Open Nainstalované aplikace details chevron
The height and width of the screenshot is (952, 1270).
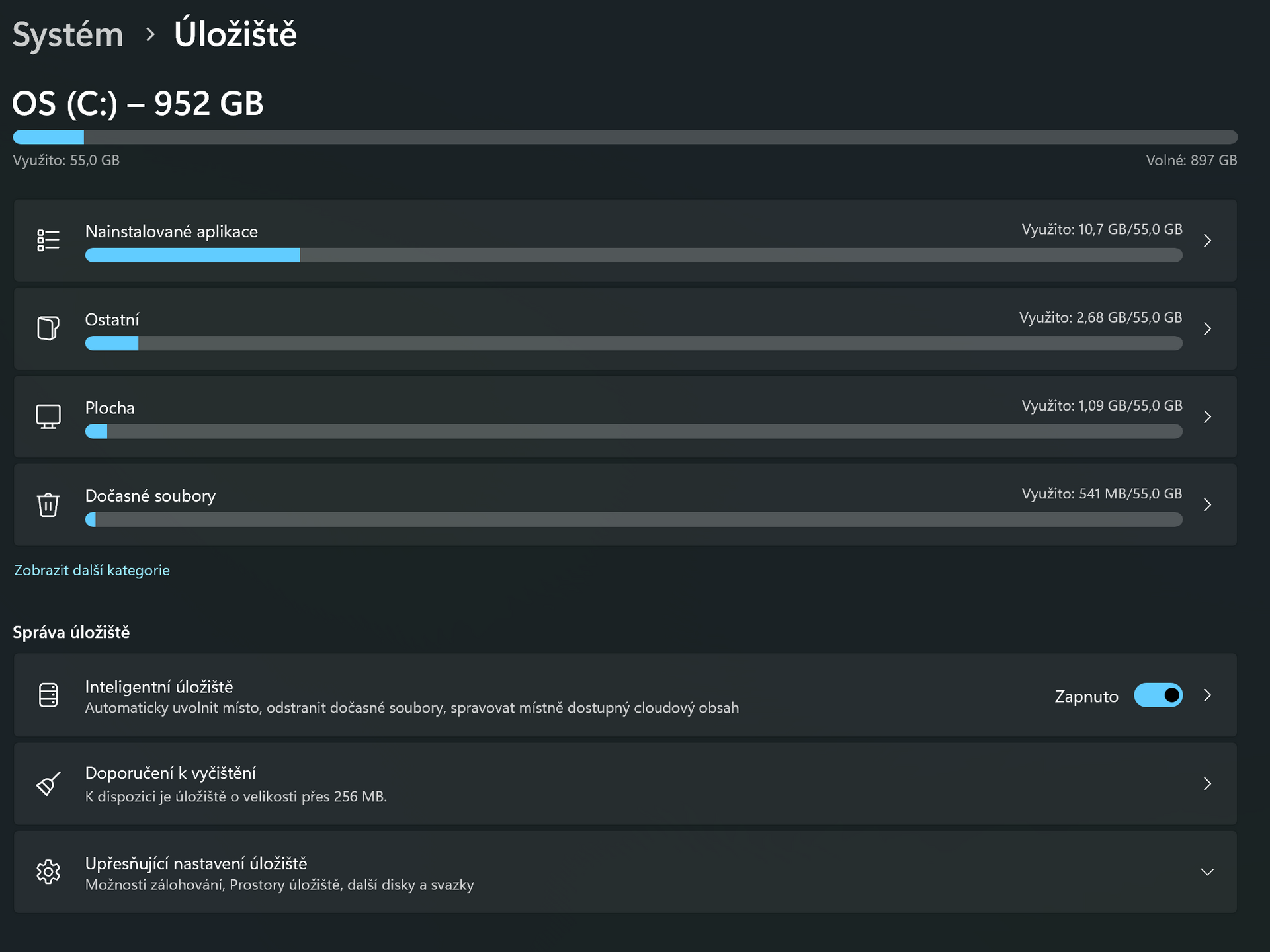coord(1206,240)
